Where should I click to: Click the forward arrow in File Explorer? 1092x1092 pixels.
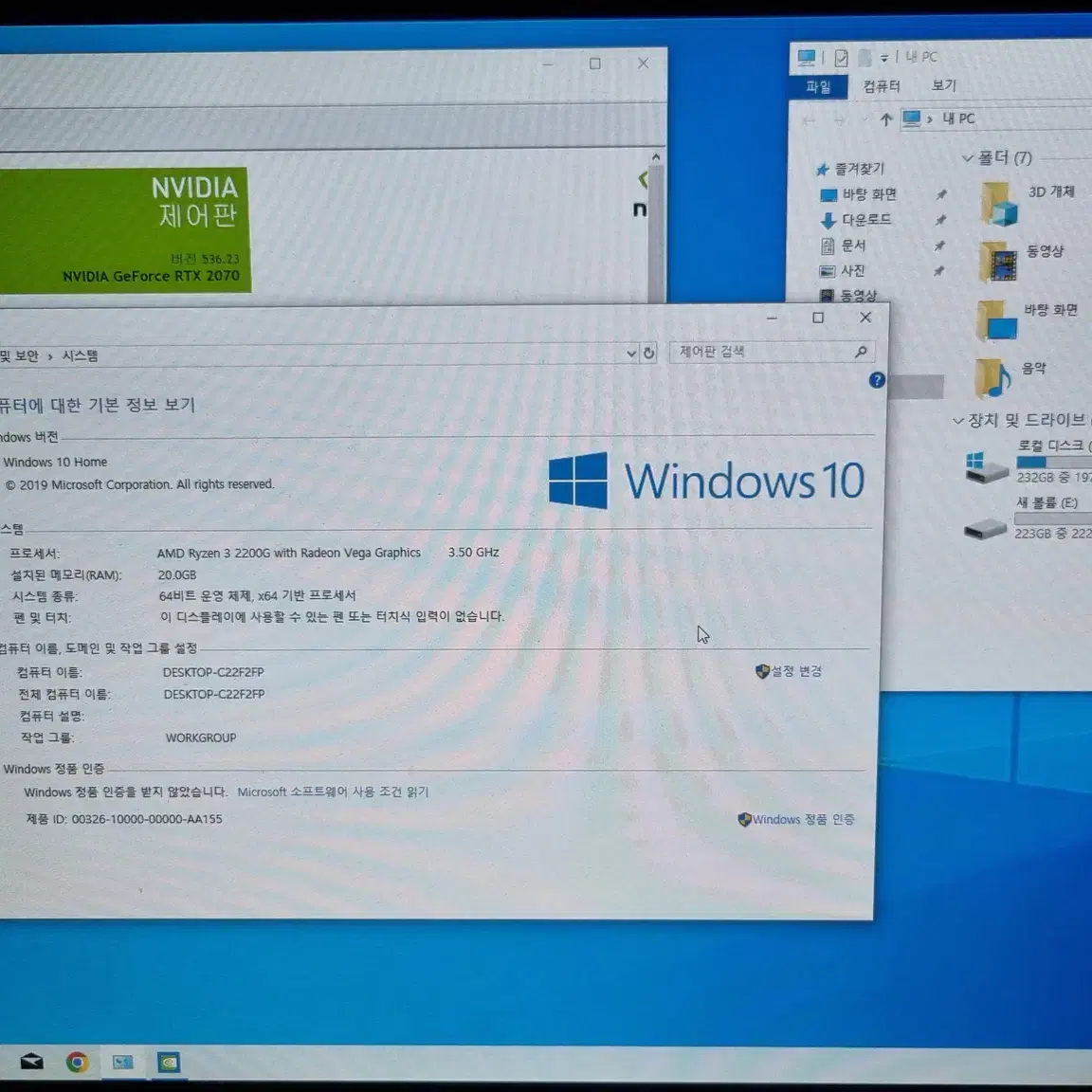pos(840,120)
